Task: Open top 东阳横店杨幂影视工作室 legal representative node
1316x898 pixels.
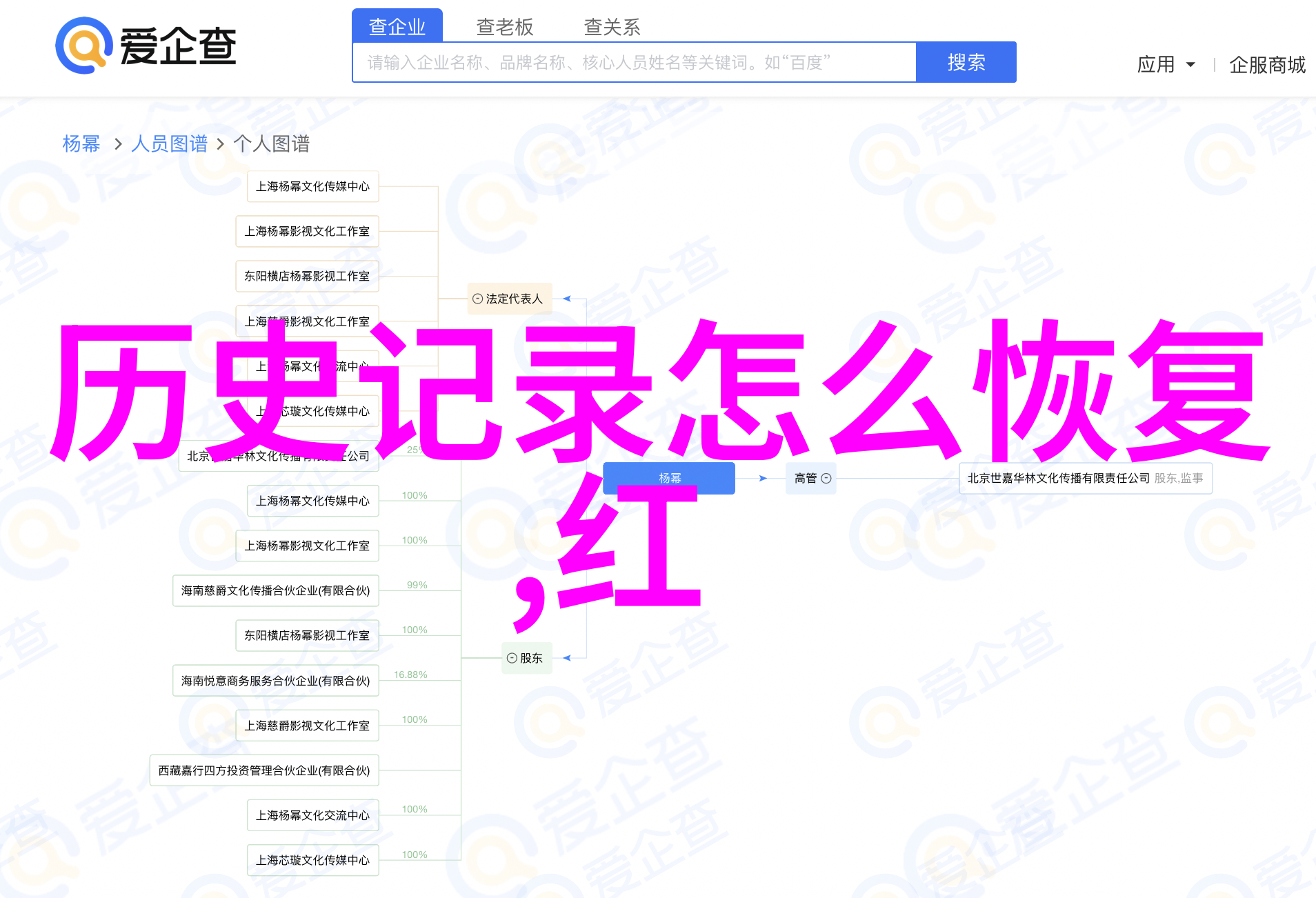Action: [x=308, y=276]
